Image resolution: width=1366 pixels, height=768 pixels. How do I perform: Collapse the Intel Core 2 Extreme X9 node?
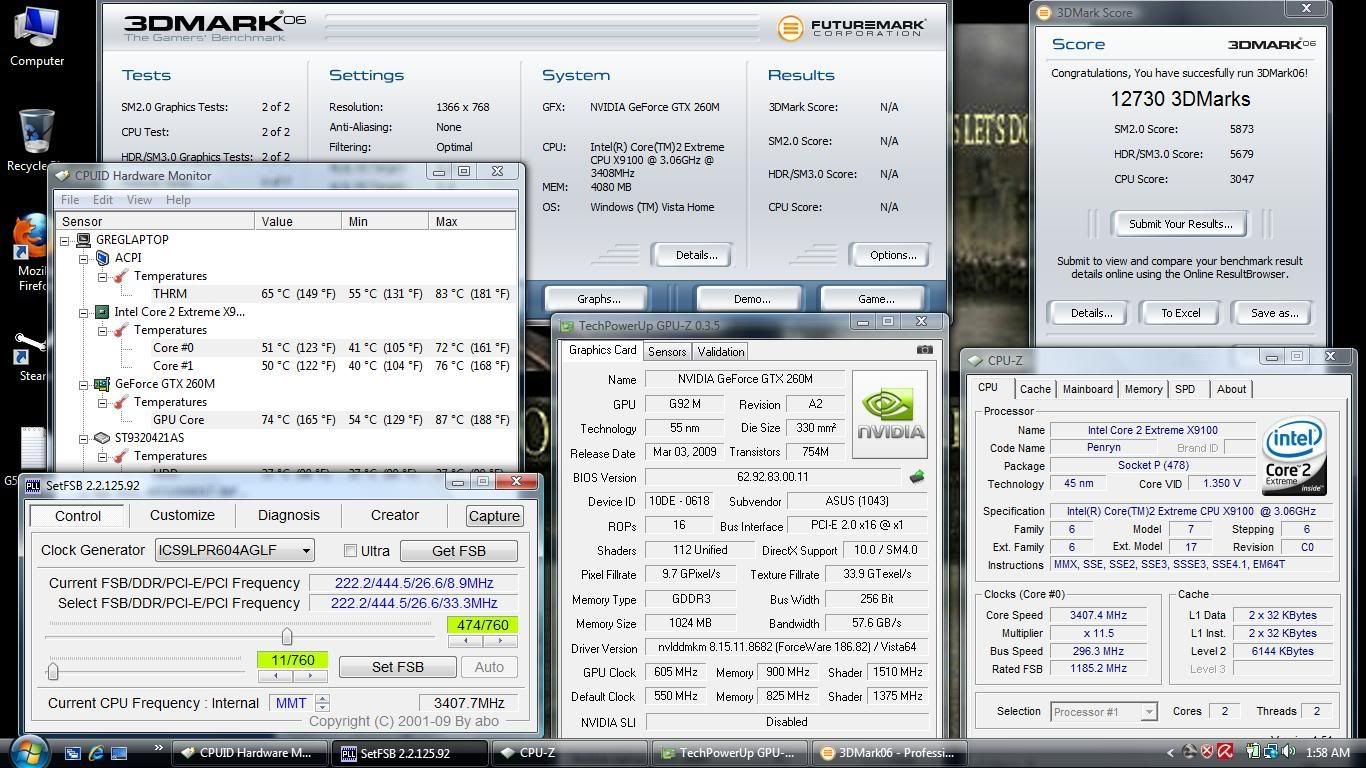[x=84, y=312]
